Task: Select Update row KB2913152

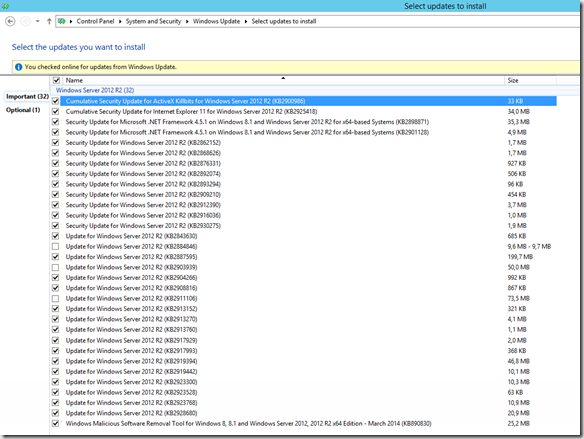Action: (304, 309)
